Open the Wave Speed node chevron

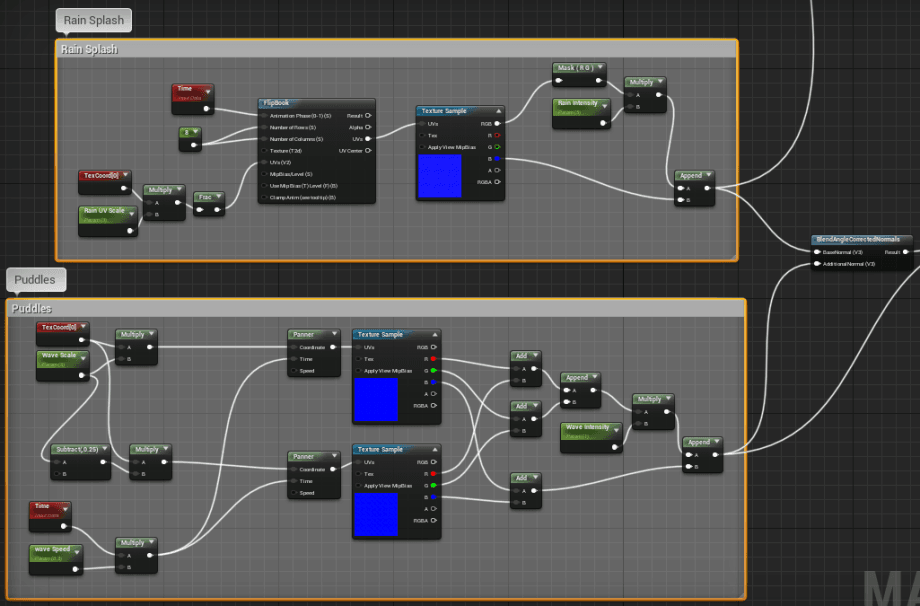click(x=77, y=553)
